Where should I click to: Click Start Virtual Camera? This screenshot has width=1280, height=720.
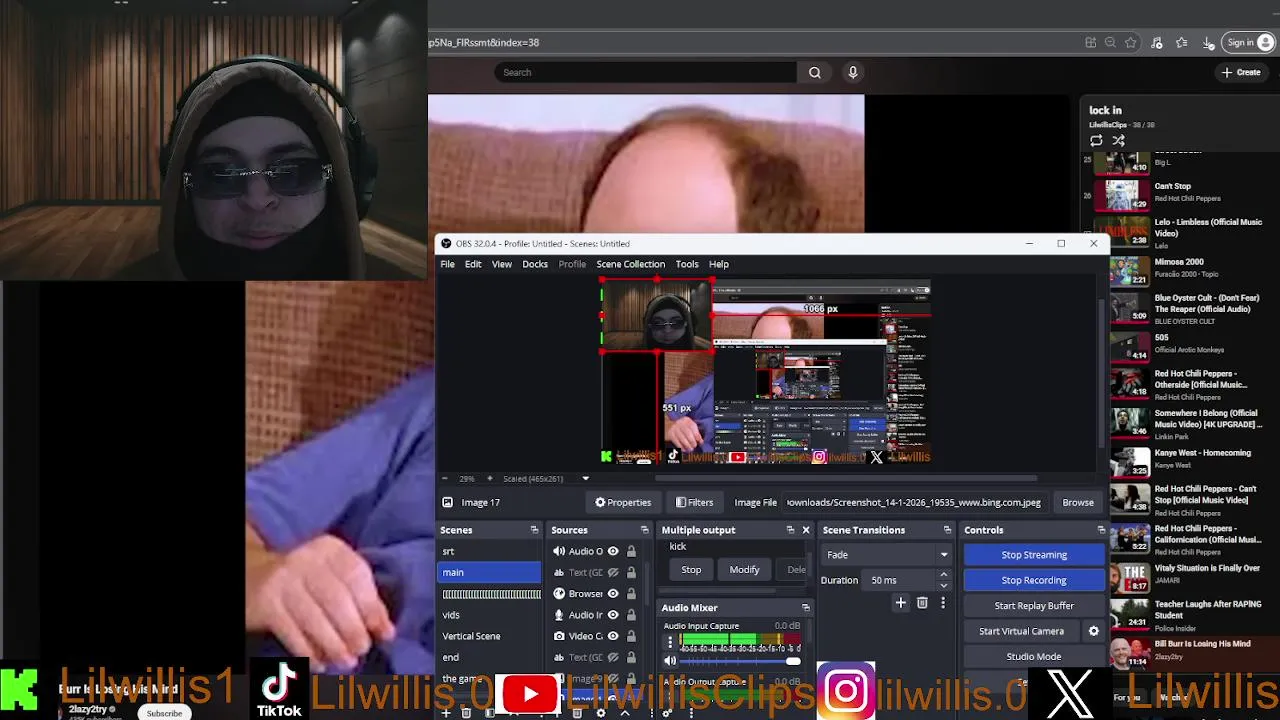(1021, 631)
